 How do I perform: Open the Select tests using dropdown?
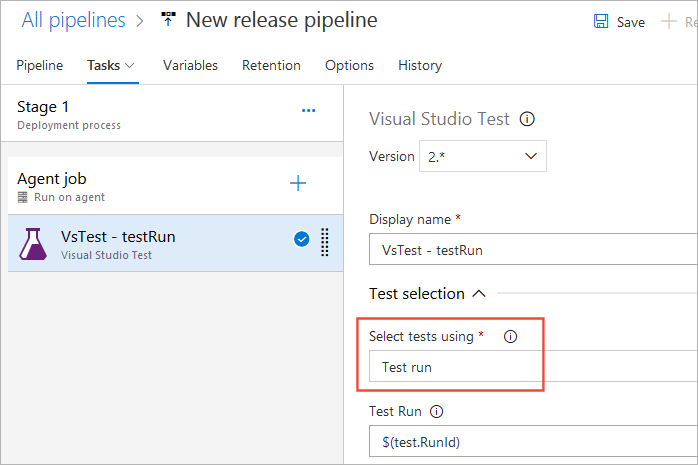tap(530, 367)
